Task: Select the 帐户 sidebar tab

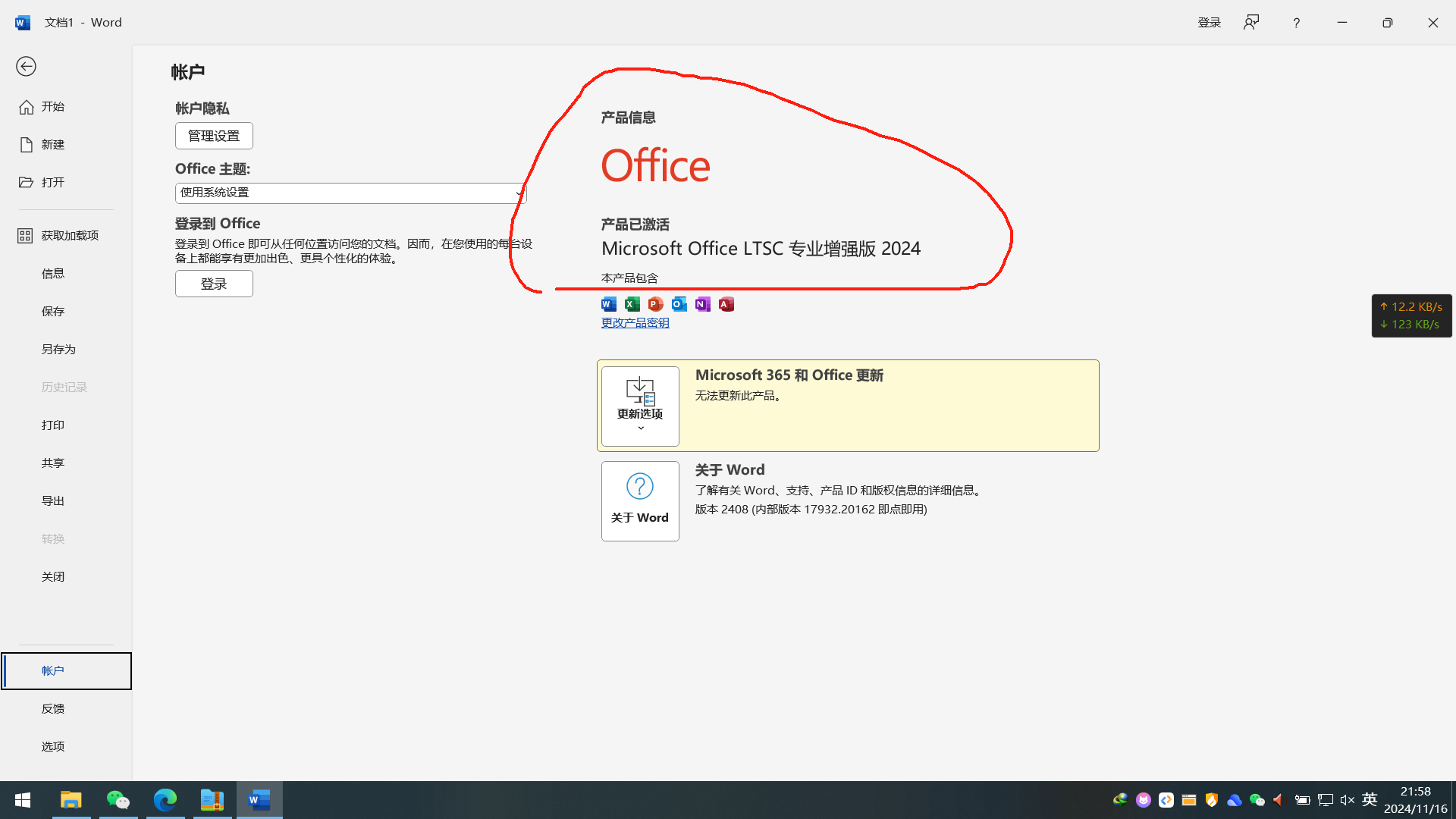Action: coord(66,671)
